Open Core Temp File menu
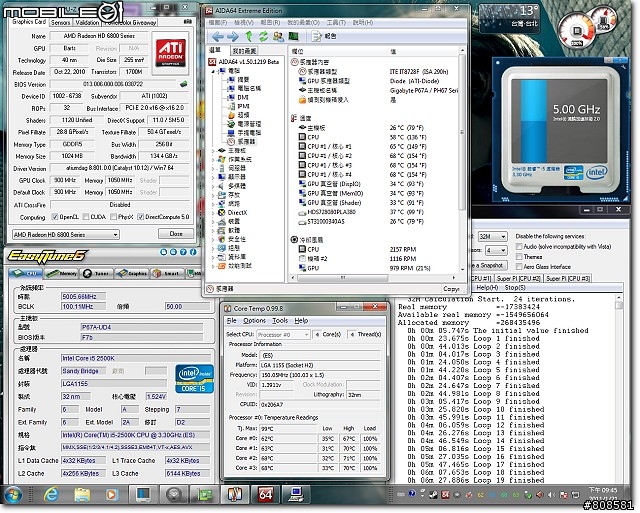Image resolution: width=640 pixels, height=513 pixels. pyautogui.click(x=231, y=321)
